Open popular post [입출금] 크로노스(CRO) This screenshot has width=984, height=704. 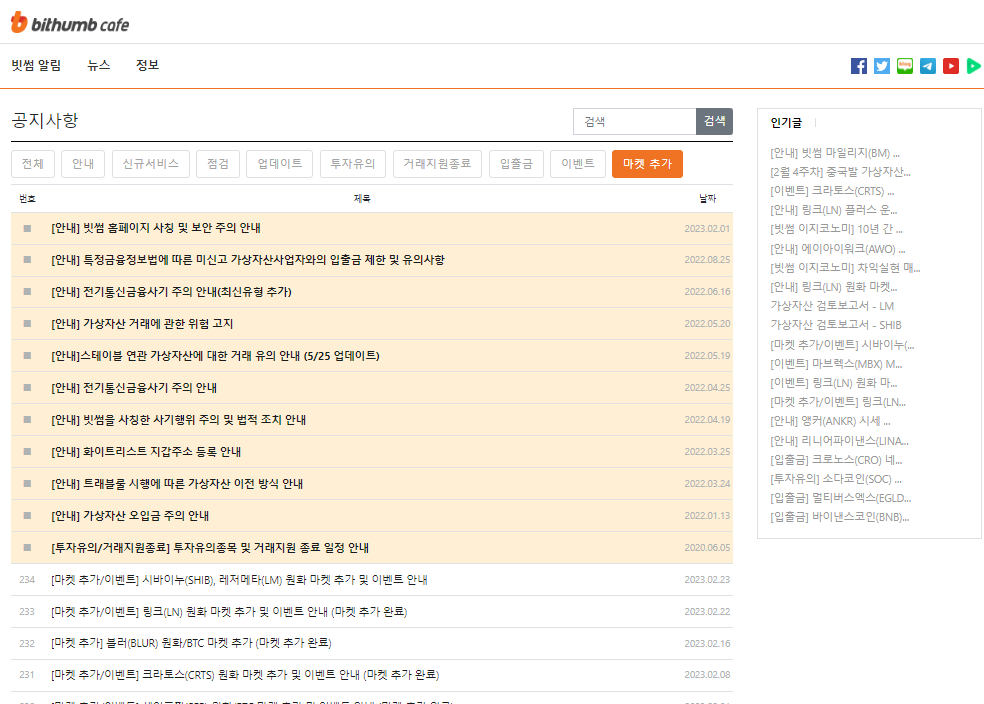[x=836, y=460]
